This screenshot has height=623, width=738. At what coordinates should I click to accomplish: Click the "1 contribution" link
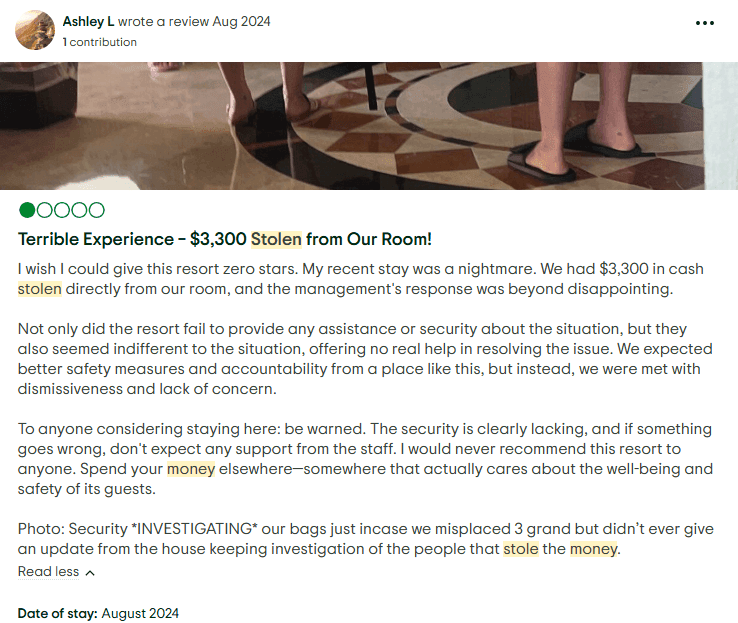(x=99, y=42)
